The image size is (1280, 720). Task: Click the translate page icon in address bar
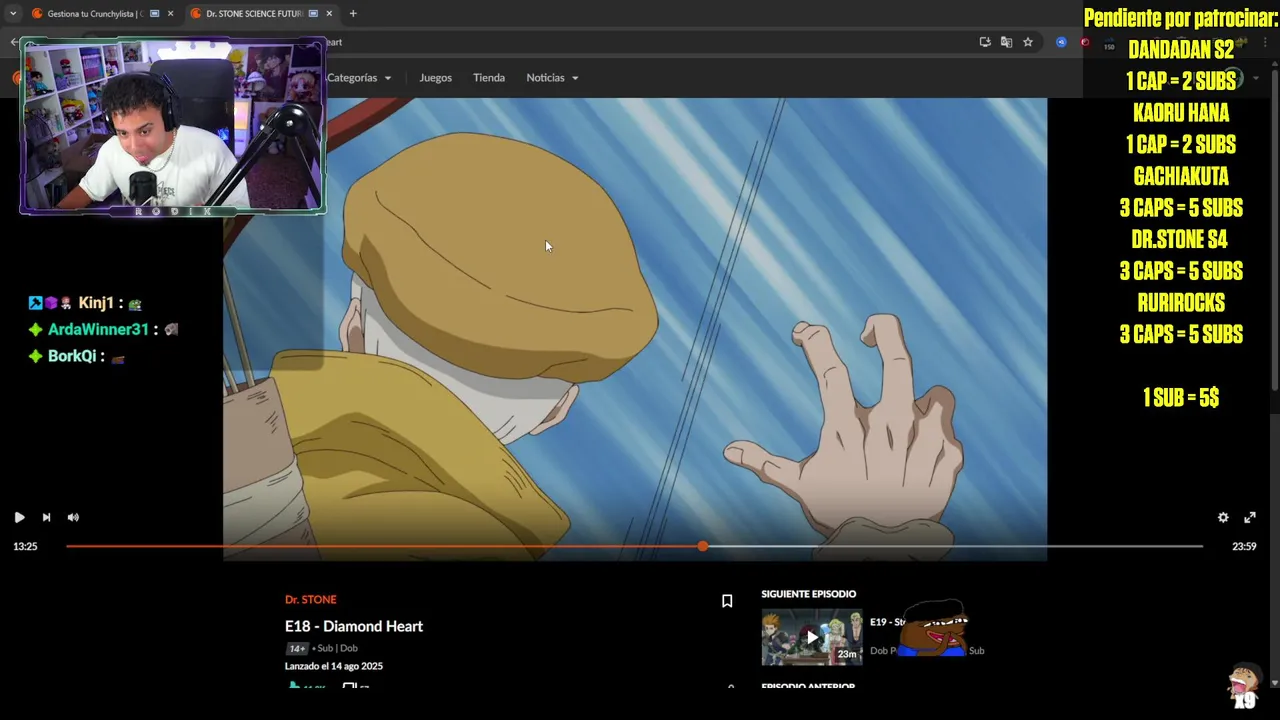point(1006,42)
